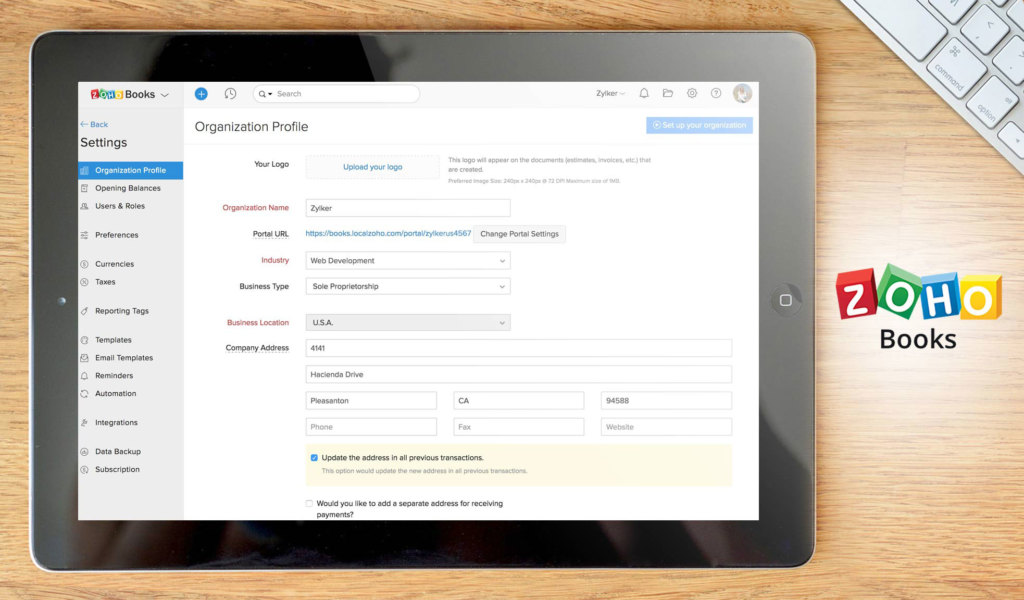Click the help question mark icon
1024x600 pixels.
716,94
